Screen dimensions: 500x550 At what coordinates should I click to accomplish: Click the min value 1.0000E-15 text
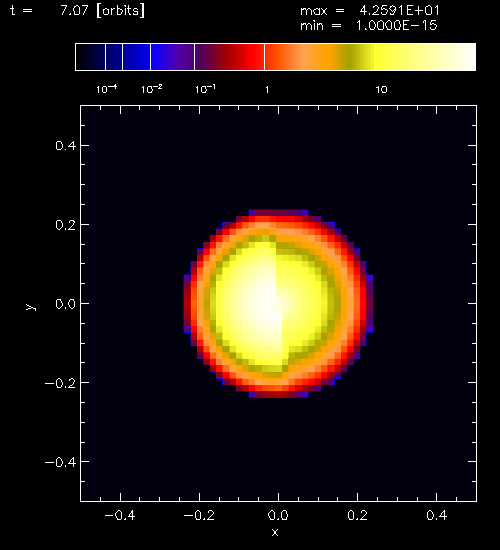pyautogui.click(x=396, y=26)
